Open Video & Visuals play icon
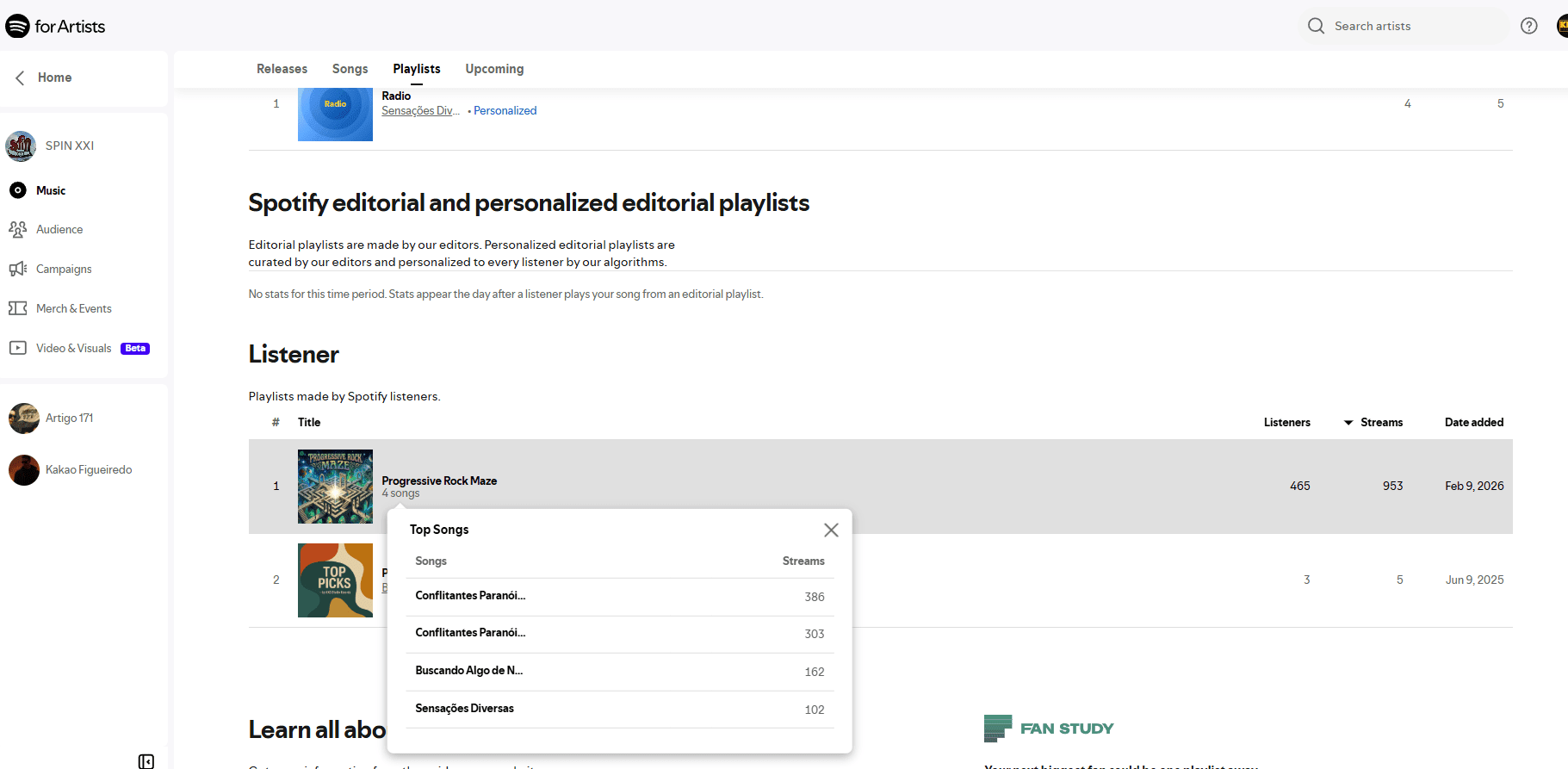Viewport: 1568px width, 769px height. click(17, 348)
